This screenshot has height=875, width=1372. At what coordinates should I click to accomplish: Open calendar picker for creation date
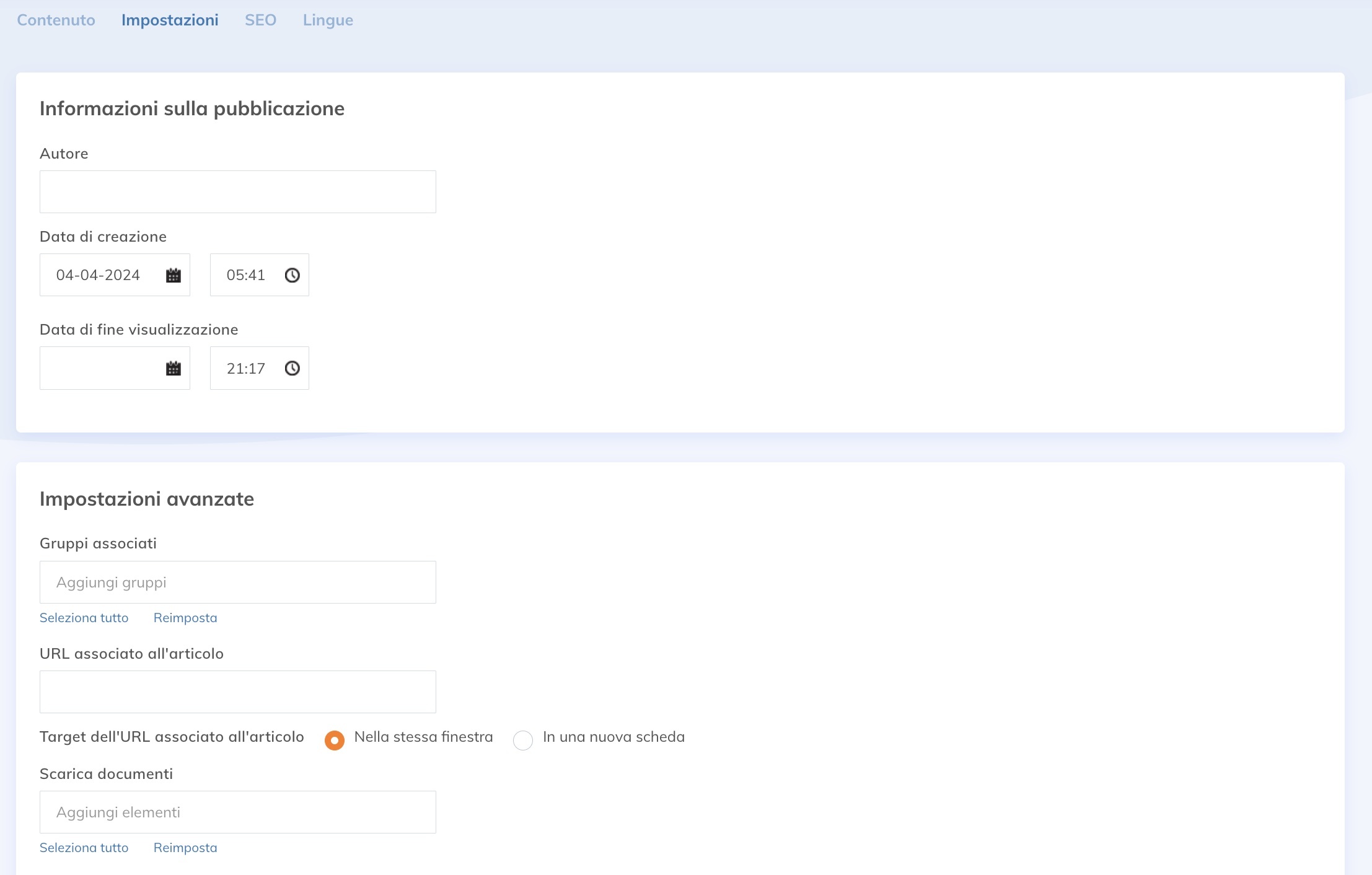174,275
